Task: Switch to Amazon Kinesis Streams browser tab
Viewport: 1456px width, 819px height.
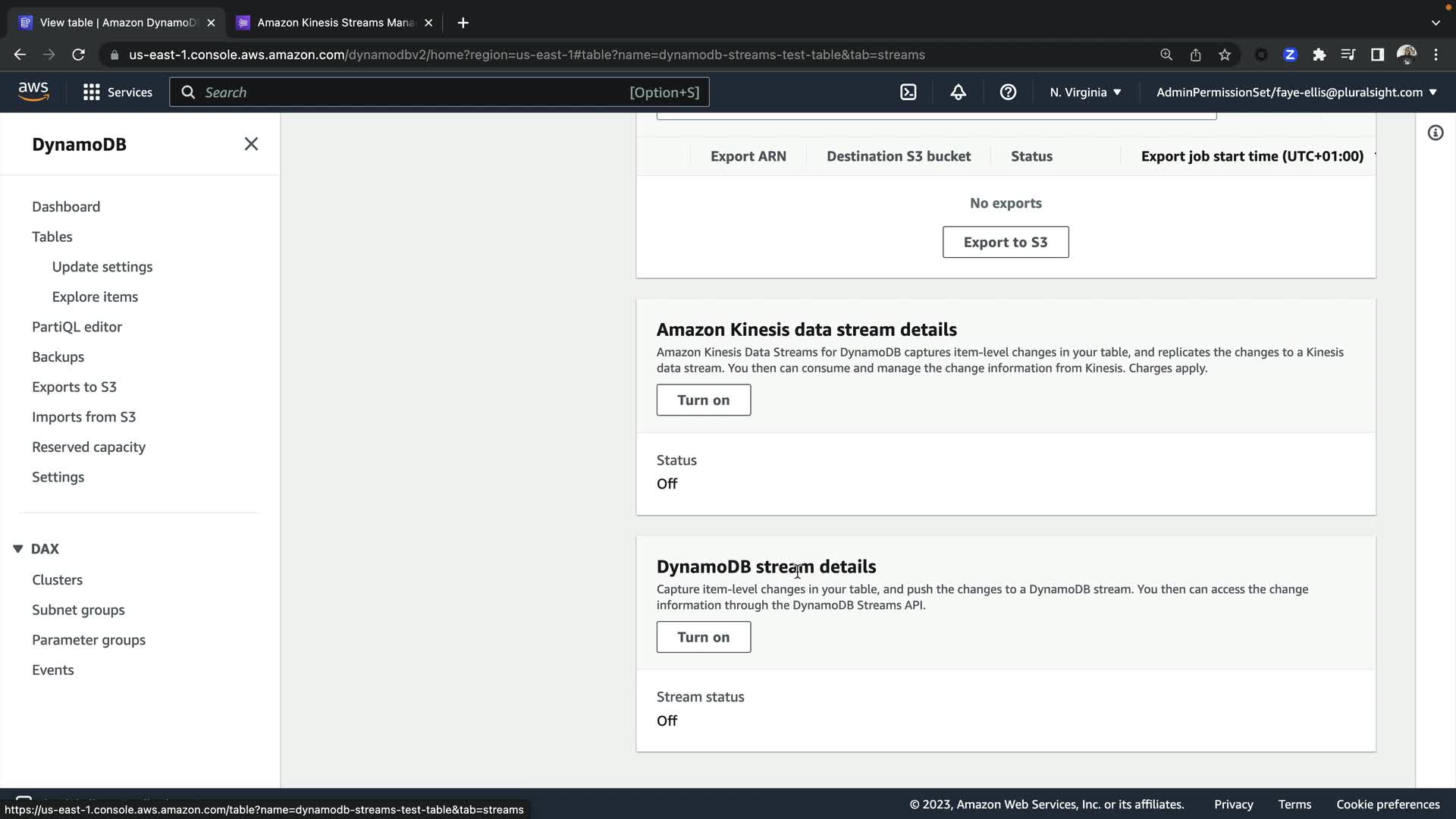Action: [334, 23]
